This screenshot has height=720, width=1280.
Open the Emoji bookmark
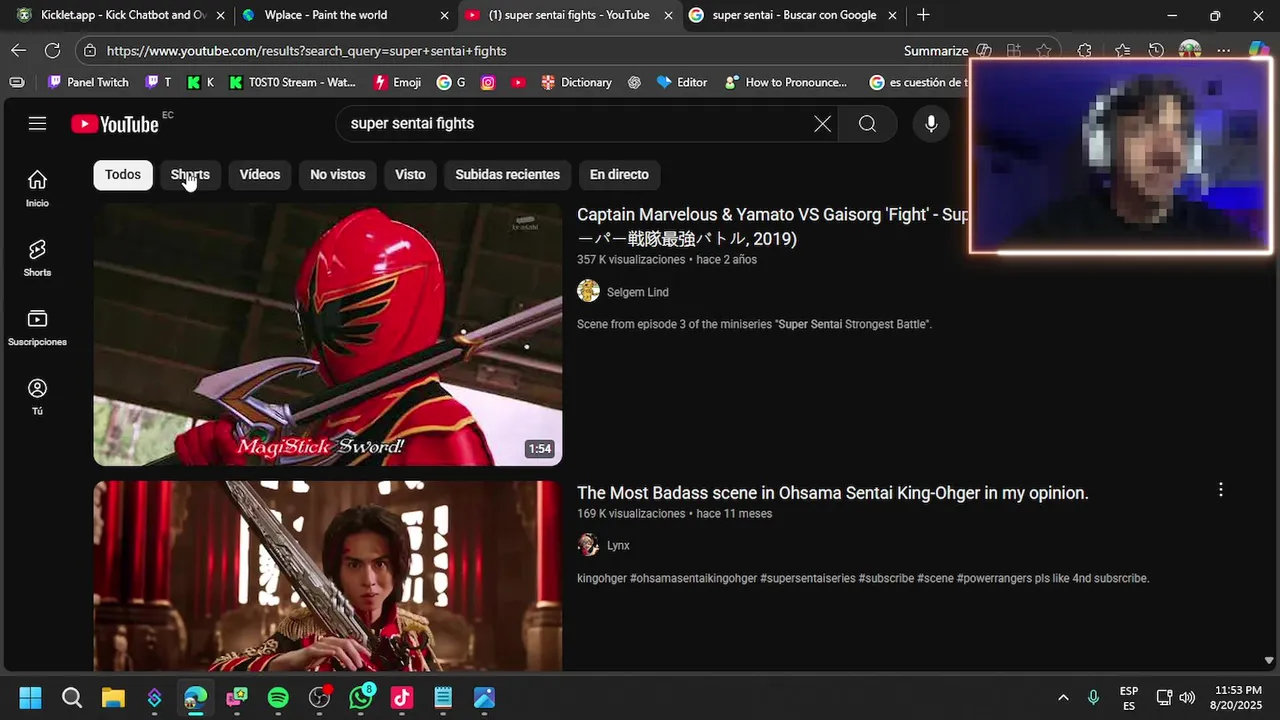click(398, 82)
